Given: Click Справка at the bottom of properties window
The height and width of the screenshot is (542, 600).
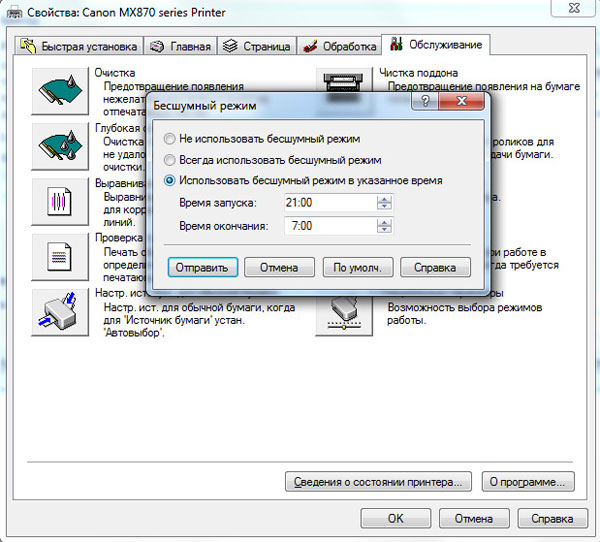Looking at the screenshot, I should [553, 518].
